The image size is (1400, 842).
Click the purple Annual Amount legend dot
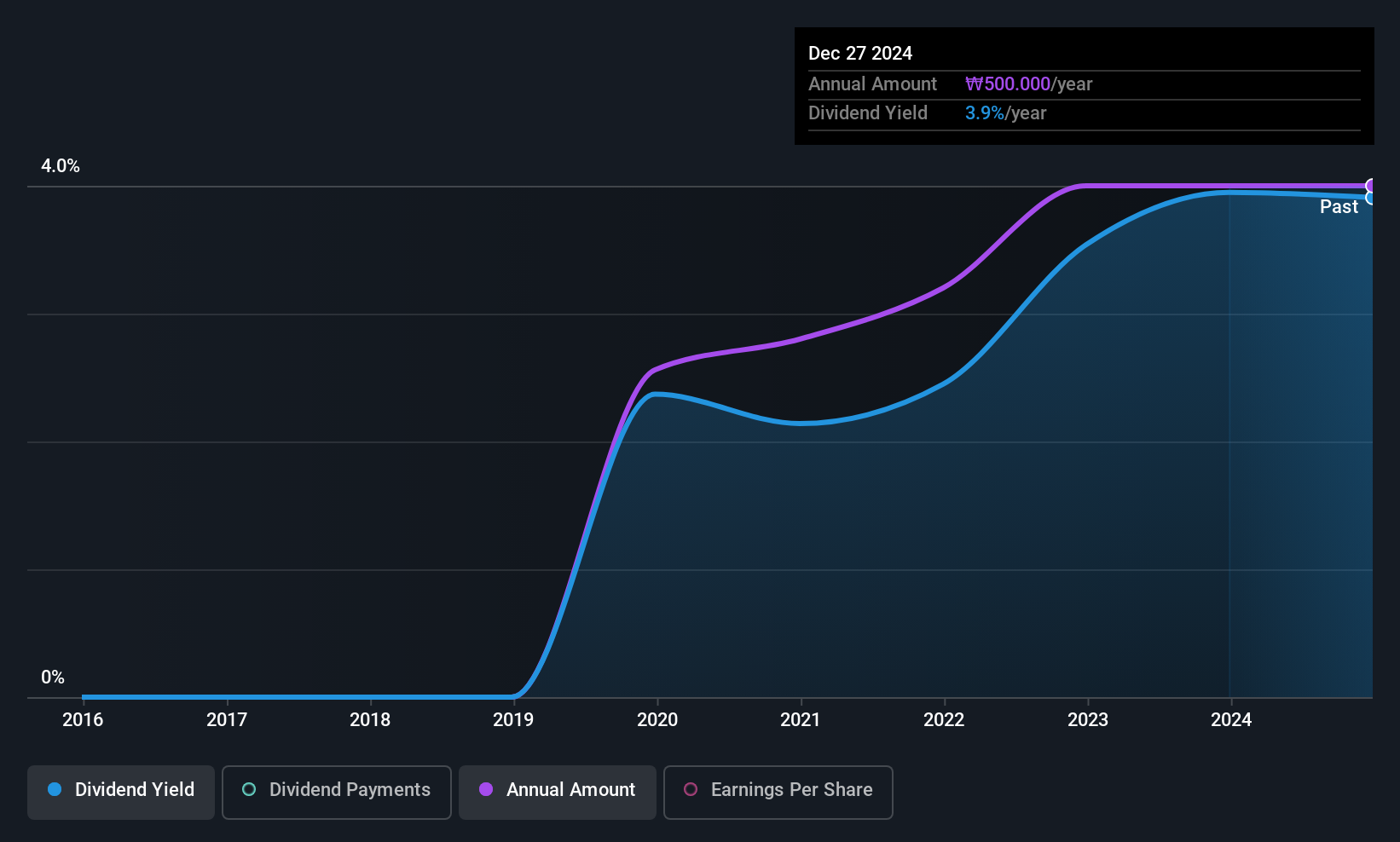[x=486, y=789]
